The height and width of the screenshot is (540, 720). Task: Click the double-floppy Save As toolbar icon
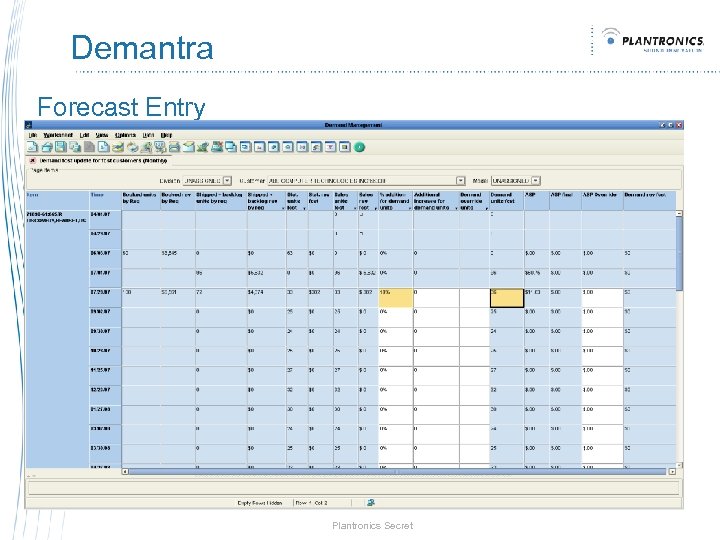point(75,147)
